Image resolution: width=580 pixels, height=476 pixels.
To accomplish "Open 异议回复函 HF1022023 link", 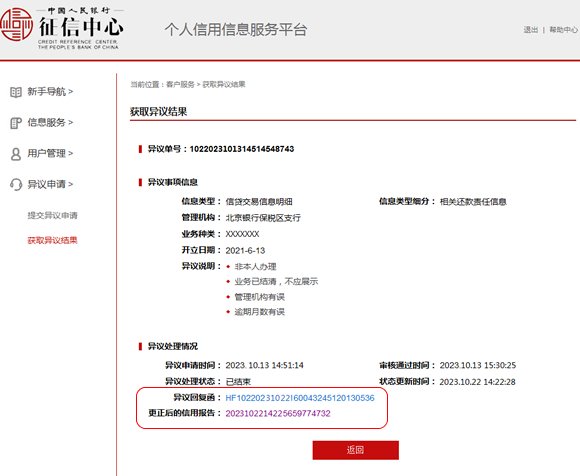I will pyautogui.click(x=300, y=398).
